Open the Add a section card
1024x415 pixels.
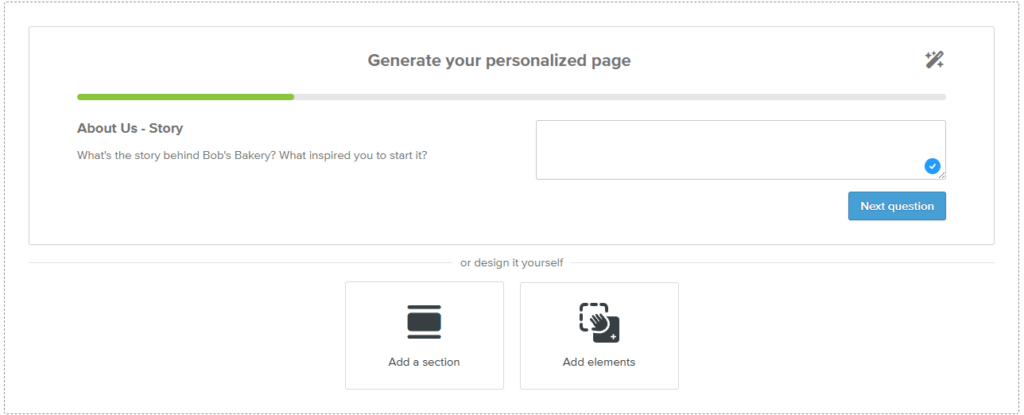[x=424, y=336]
